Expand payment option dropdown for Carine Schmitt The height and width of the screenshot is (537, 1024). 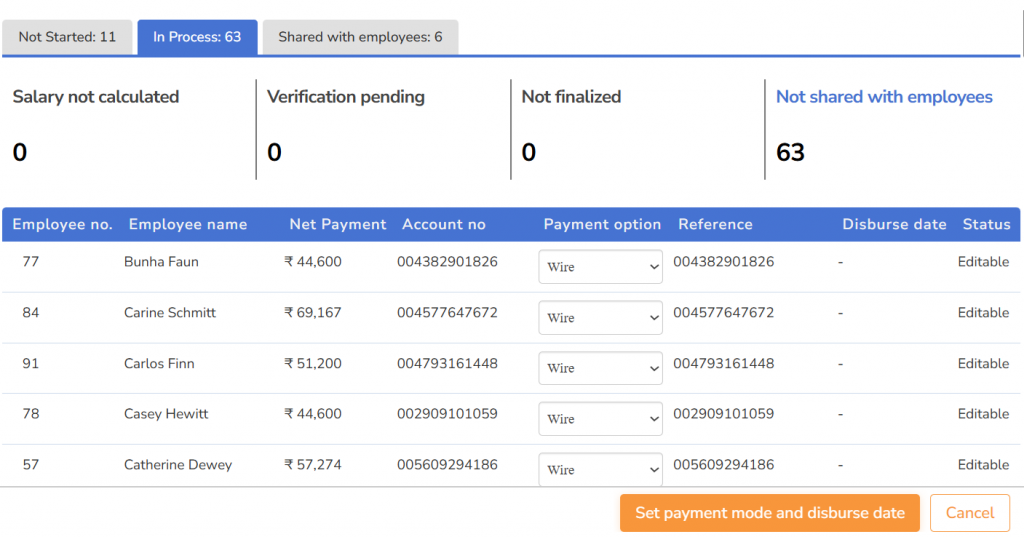(x=600, y=318)
